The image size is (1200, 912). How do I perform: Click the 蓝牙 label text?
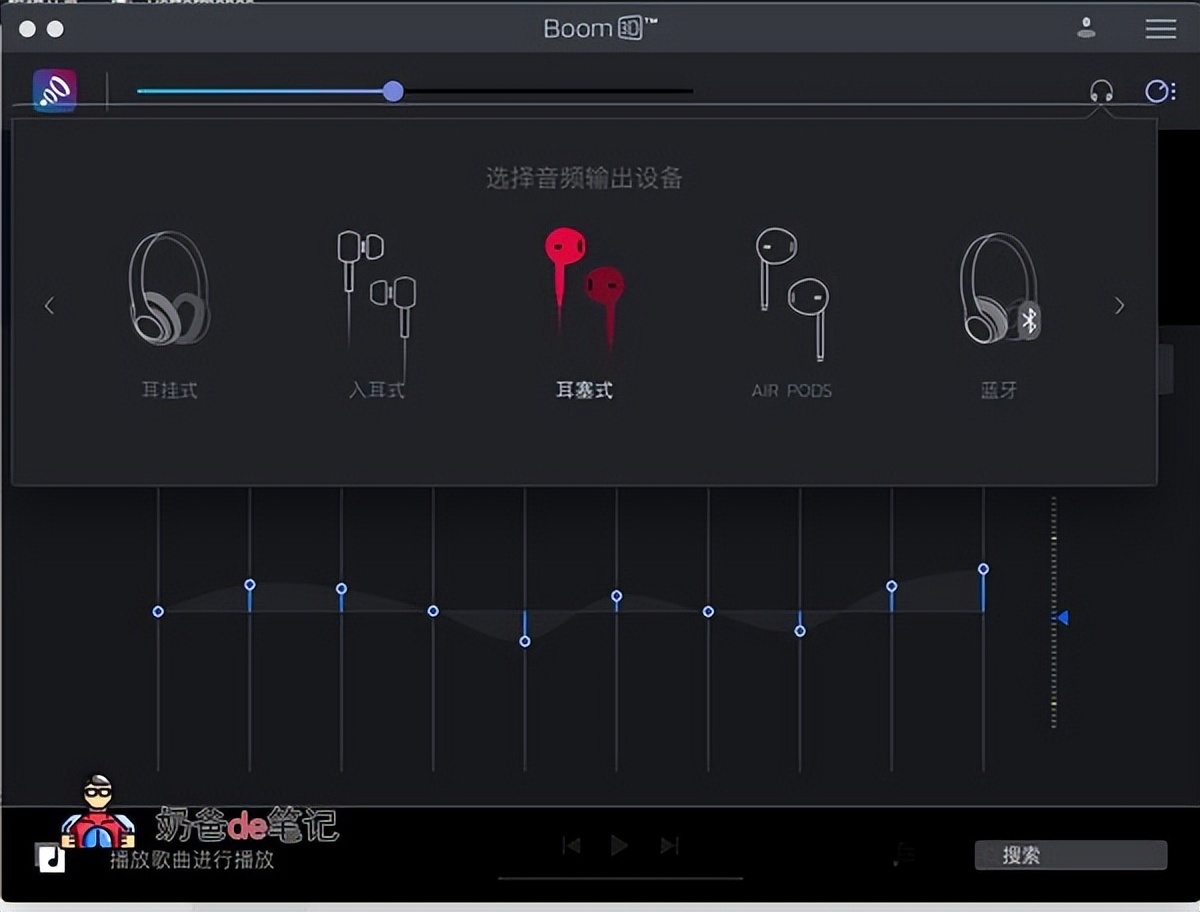[999, 390]
